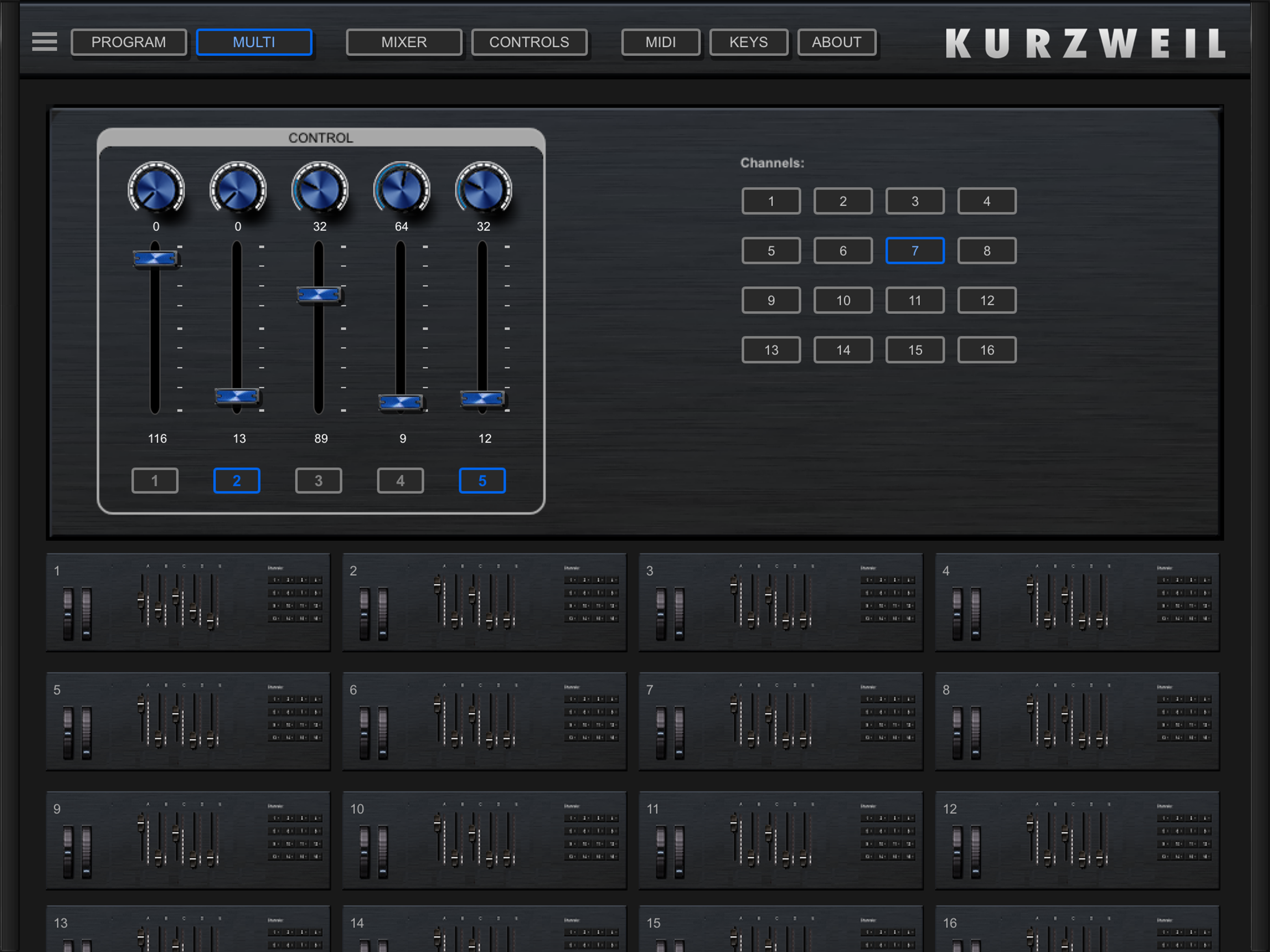Open channel 6 thumbnail panel
1270x952 pixels.
coord(484,721)
